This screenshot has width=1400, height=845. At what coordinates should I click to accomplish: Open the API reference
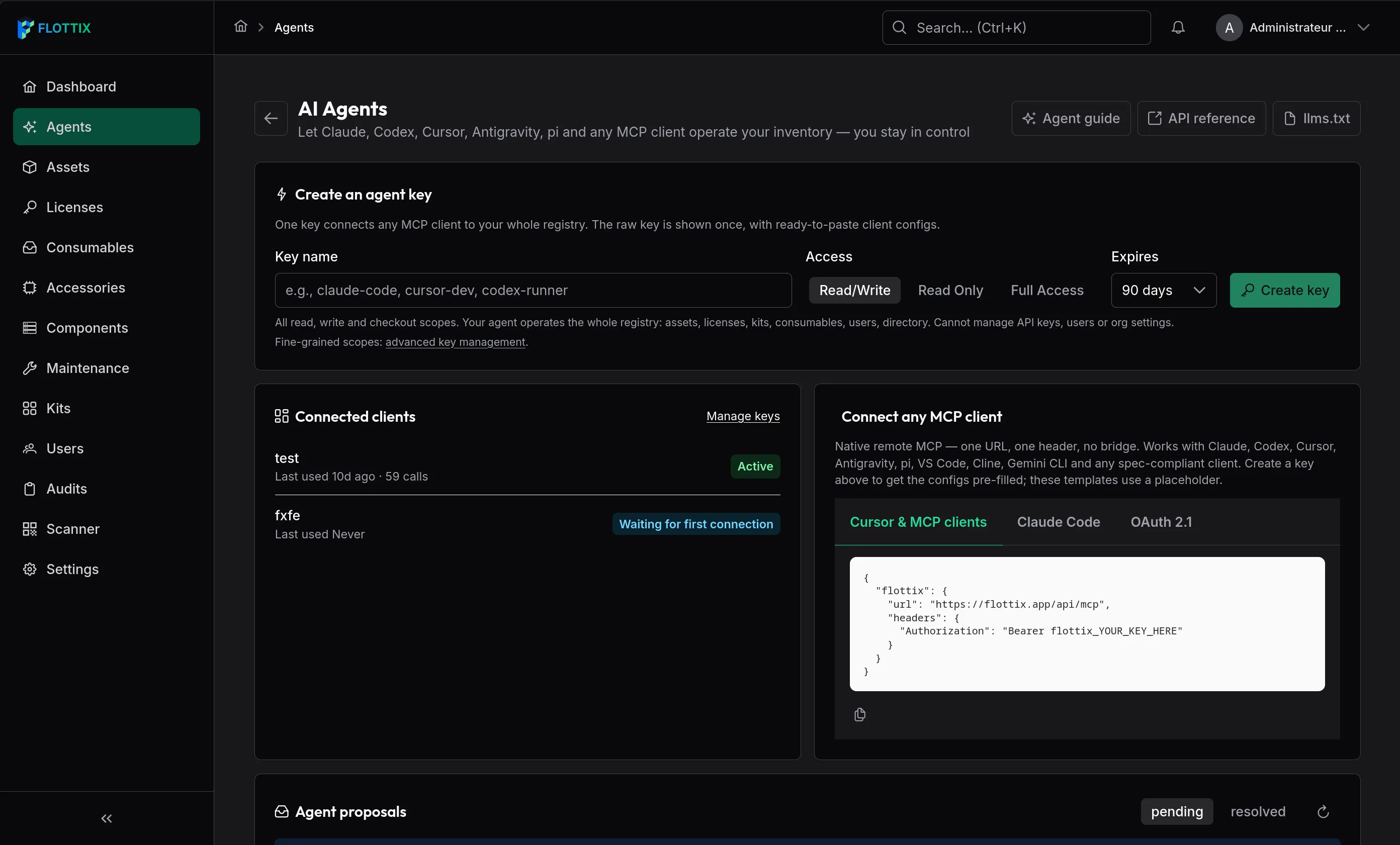[1201, 118]
